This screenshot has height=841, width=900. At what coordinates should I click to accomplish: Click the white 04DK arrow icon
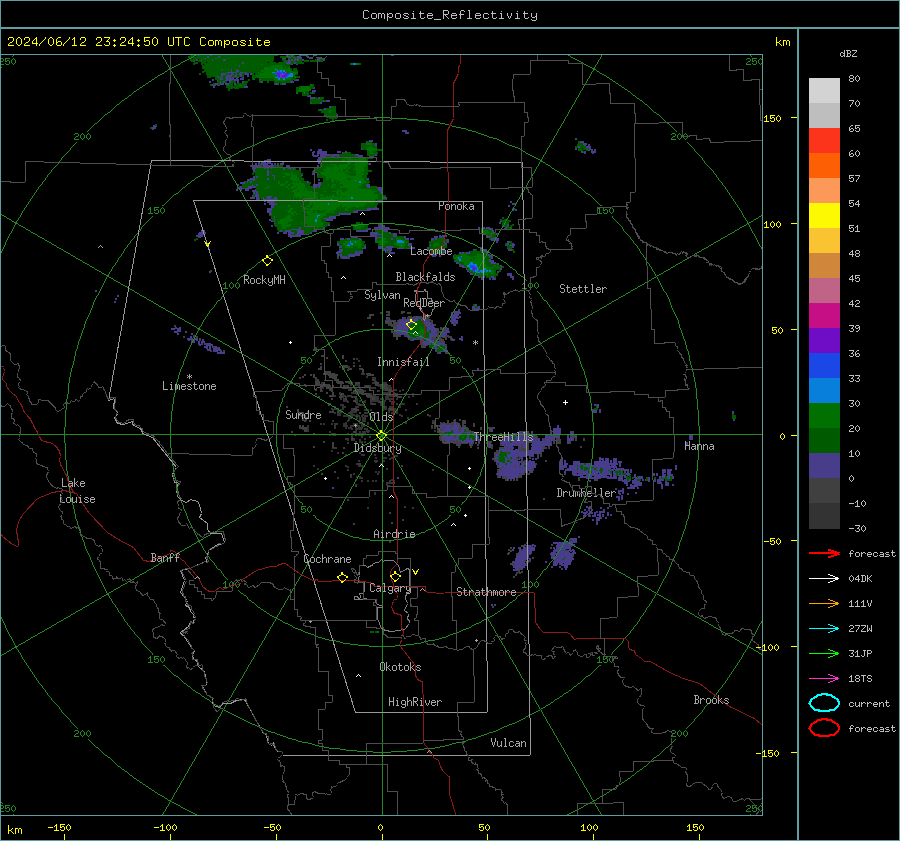click(x=824, y=579)
